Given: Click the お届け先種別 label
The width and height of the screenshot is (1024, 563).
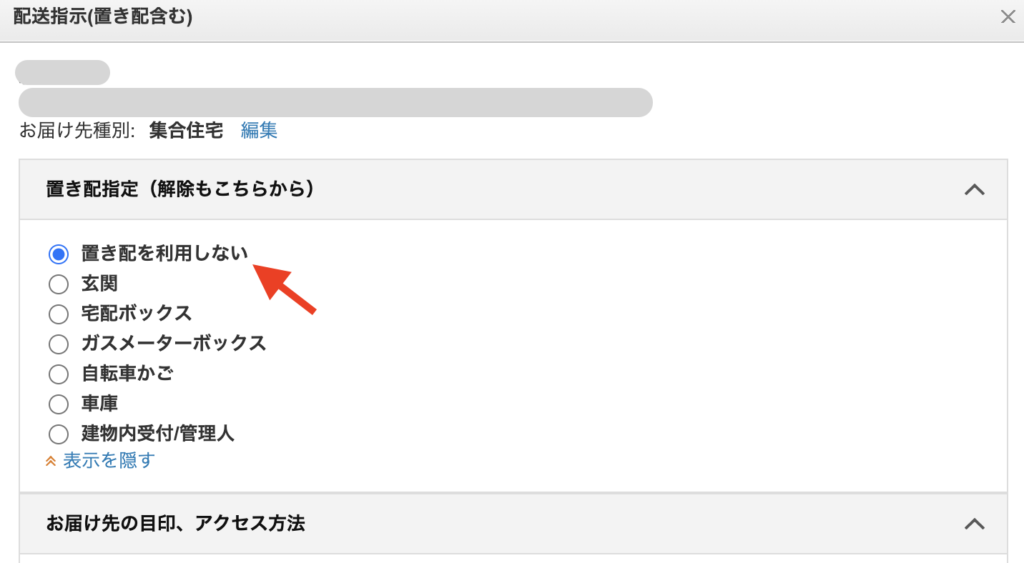Looking at the screenshot, I should (x=77, y=130).
